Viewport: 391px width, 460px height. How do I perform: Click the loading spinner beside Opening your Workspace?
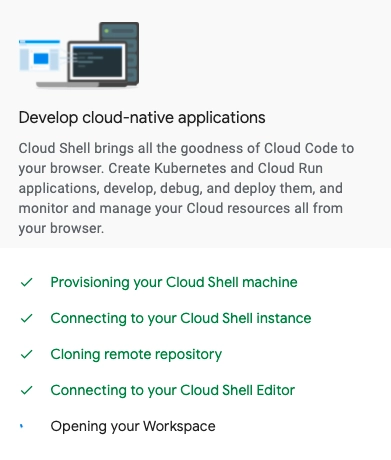22,426
